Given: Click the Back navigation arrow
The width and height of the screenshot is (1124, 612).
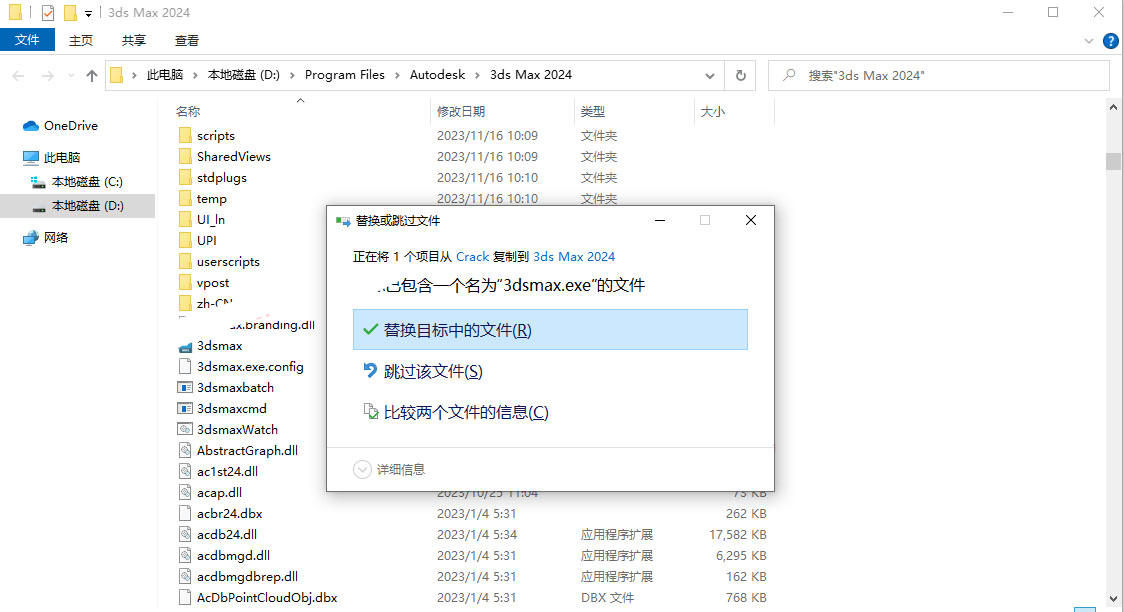Looking at the screenshot, I should [x=19, y=75].
